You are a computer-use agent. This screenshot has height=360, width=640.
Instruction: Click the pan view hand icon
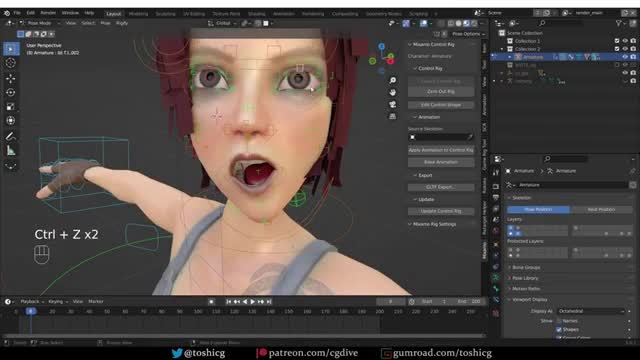pyautogui.click(x=393, y=93)
